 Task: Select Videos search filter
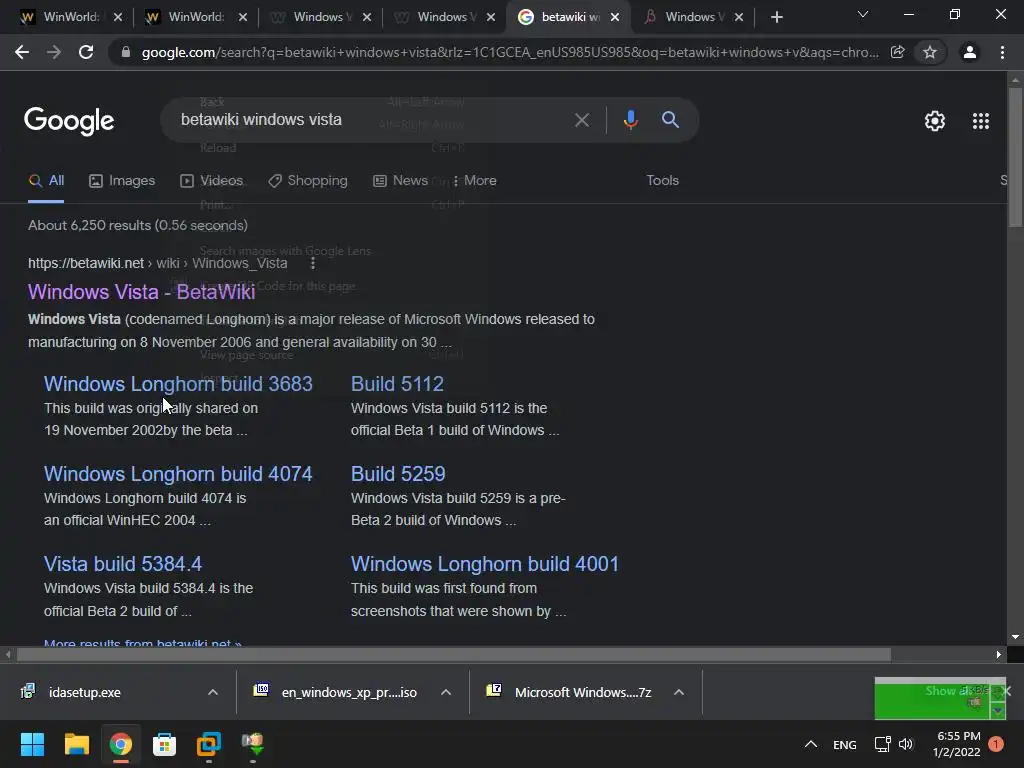(212, 180)
